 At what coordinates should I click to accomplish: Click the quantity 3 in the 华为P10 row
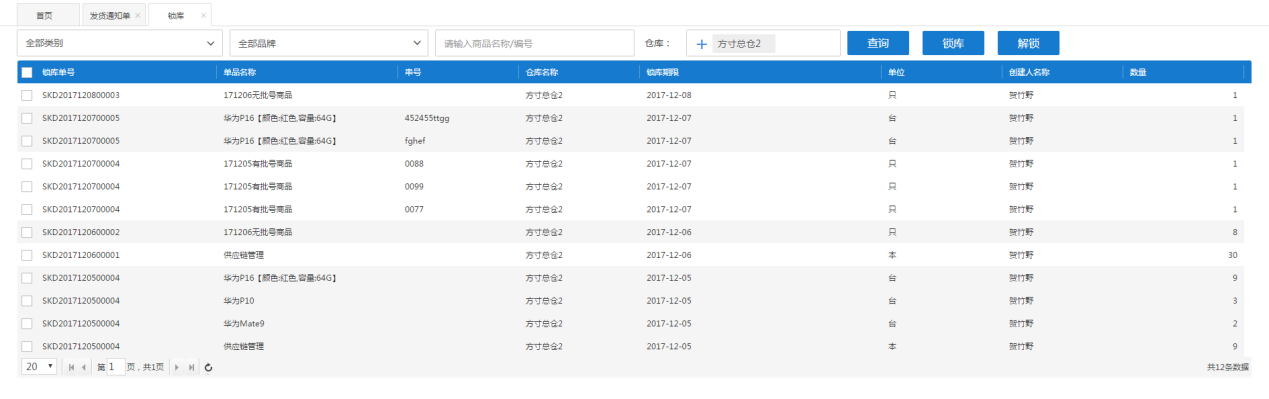1235,300
